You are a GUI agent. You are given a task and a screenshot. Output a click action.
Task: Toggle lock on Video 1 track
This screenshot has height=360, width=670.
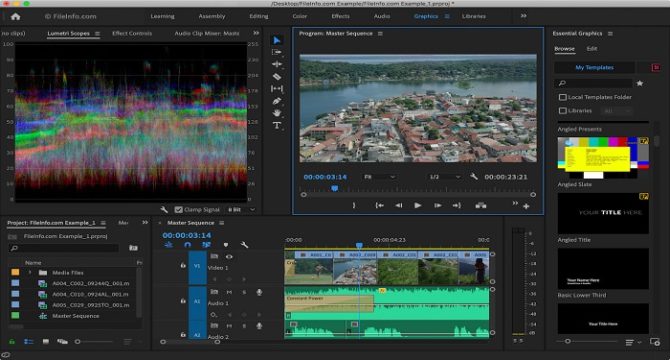(183, 265)
